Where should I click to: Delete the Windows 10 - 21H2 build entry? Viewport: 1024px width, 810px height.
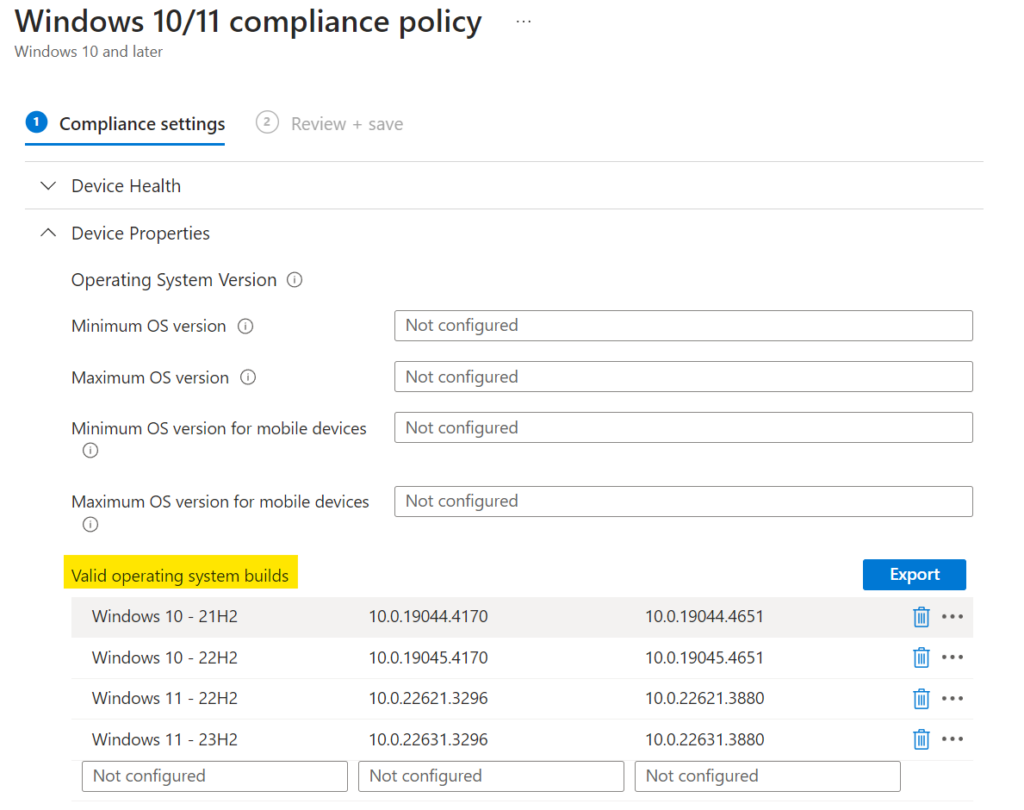921,617
